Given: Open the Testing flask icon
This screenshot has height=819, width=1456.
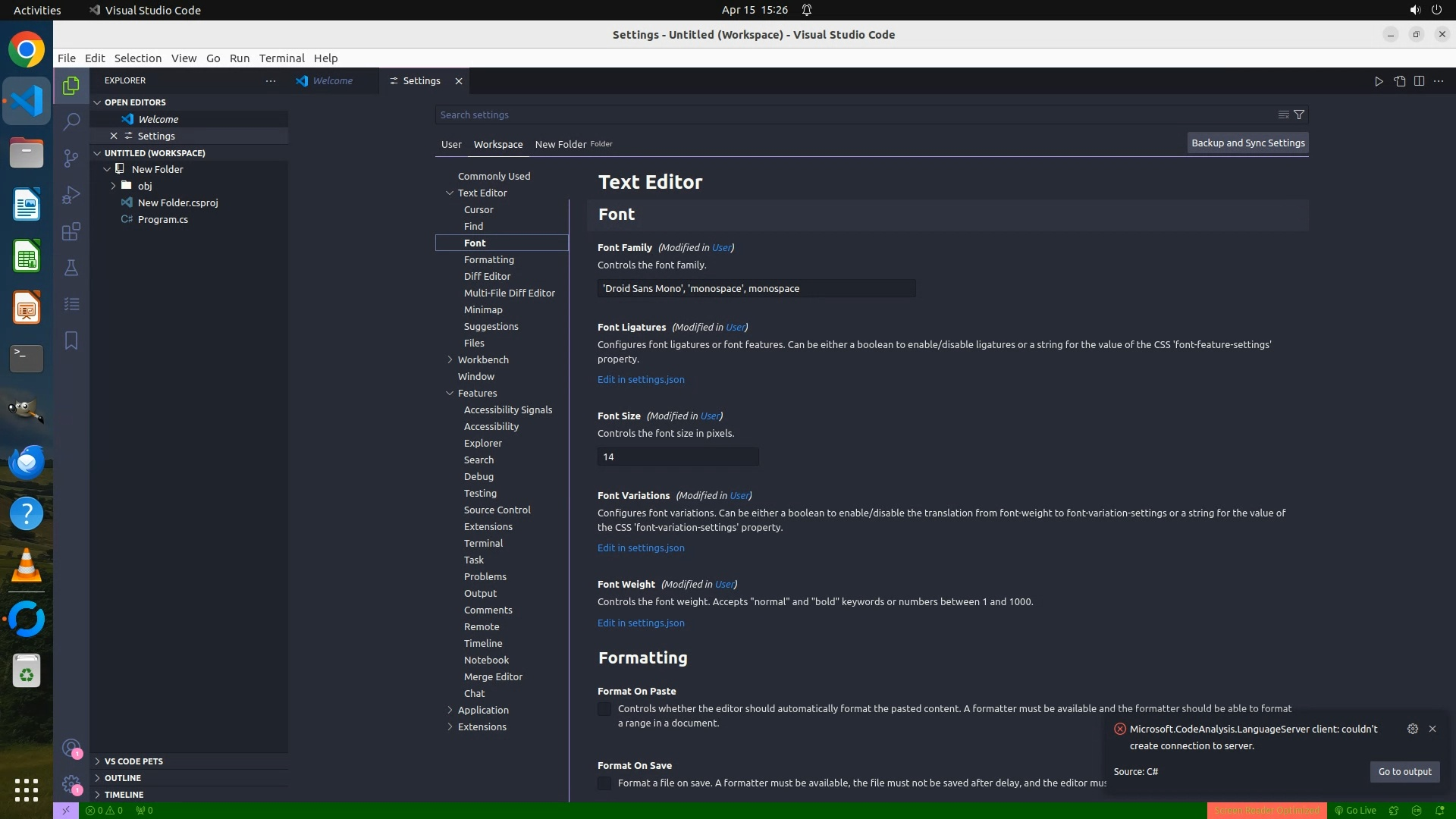Looking at the screenshot, I should (x=71, y=268).
